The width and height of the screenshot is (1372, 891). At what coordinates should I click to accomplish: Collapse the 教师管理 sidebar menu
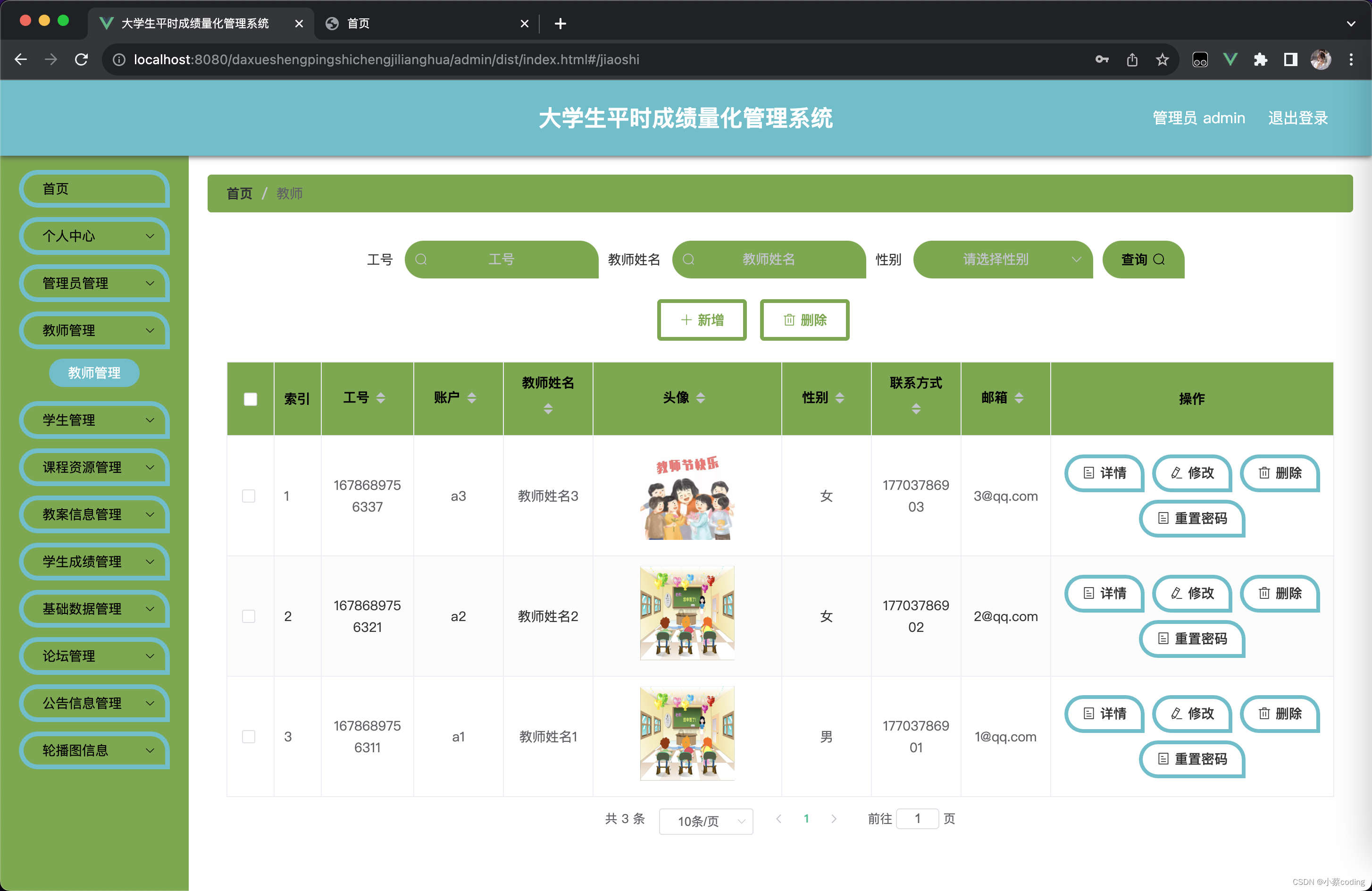pyautogui.click(x=95, y=330)
